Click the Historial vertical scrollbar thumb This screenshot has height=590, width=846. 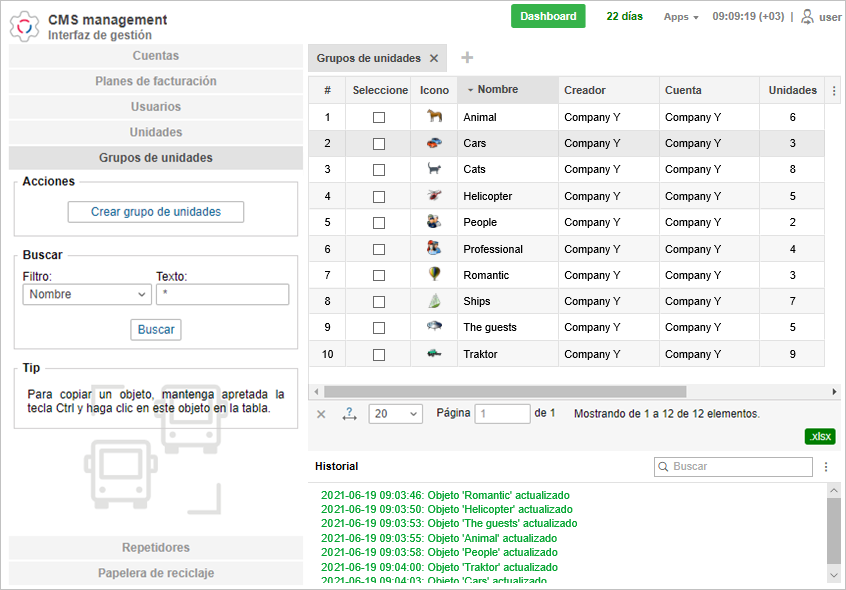pos(834,530)
